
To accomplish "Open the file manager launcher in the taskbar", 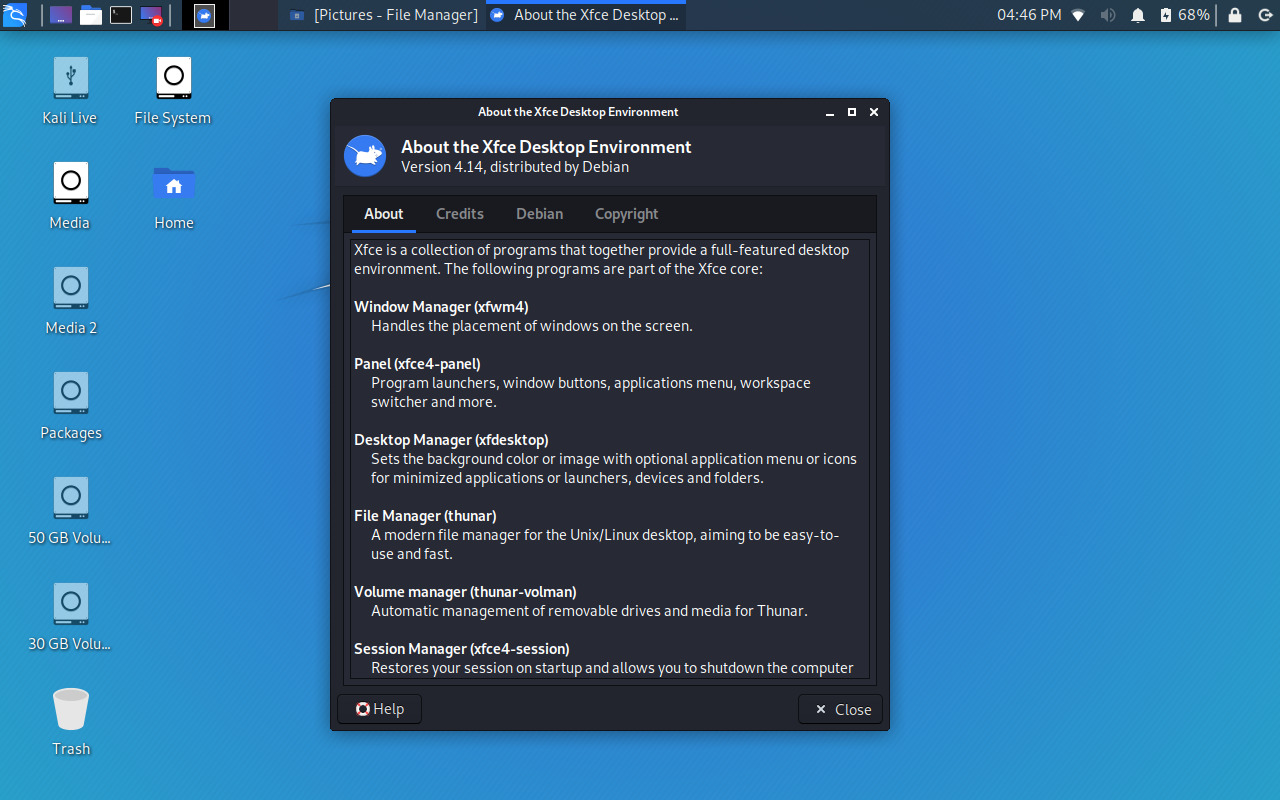I will coord(90,15).
